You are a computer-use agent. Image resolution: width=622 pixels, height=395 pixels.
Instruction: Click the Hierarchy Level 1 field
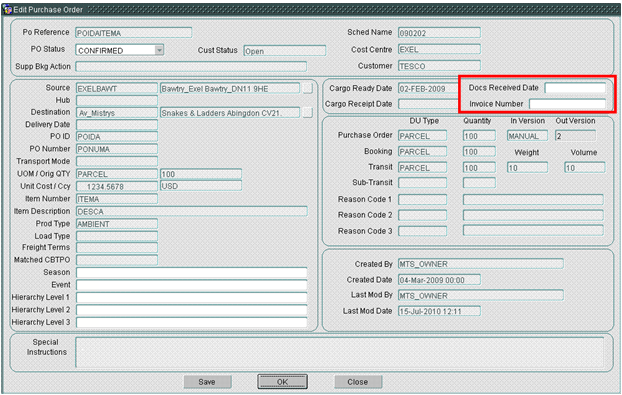(x=192, y=297)
